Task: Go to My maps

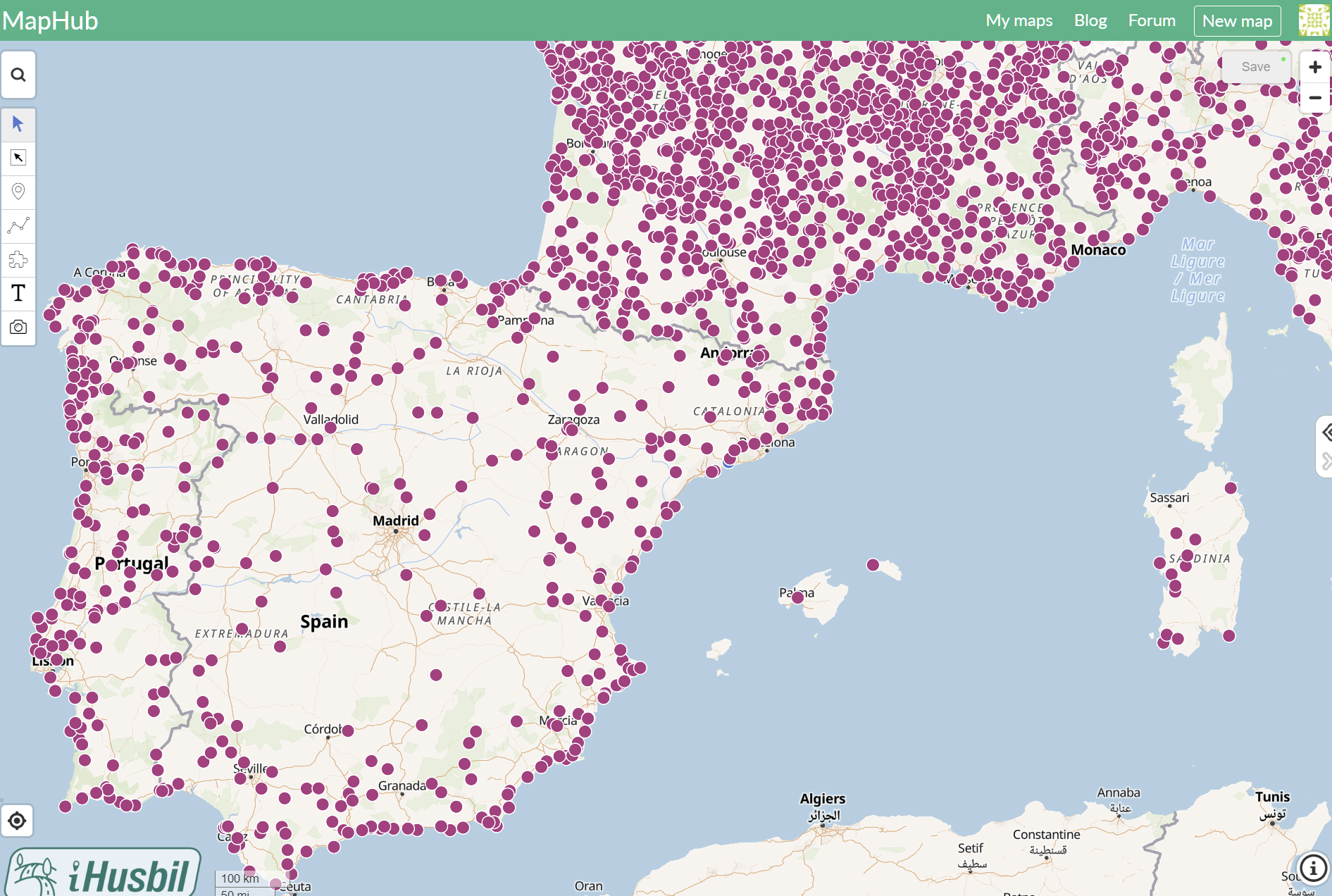Action: (1019, 20)
